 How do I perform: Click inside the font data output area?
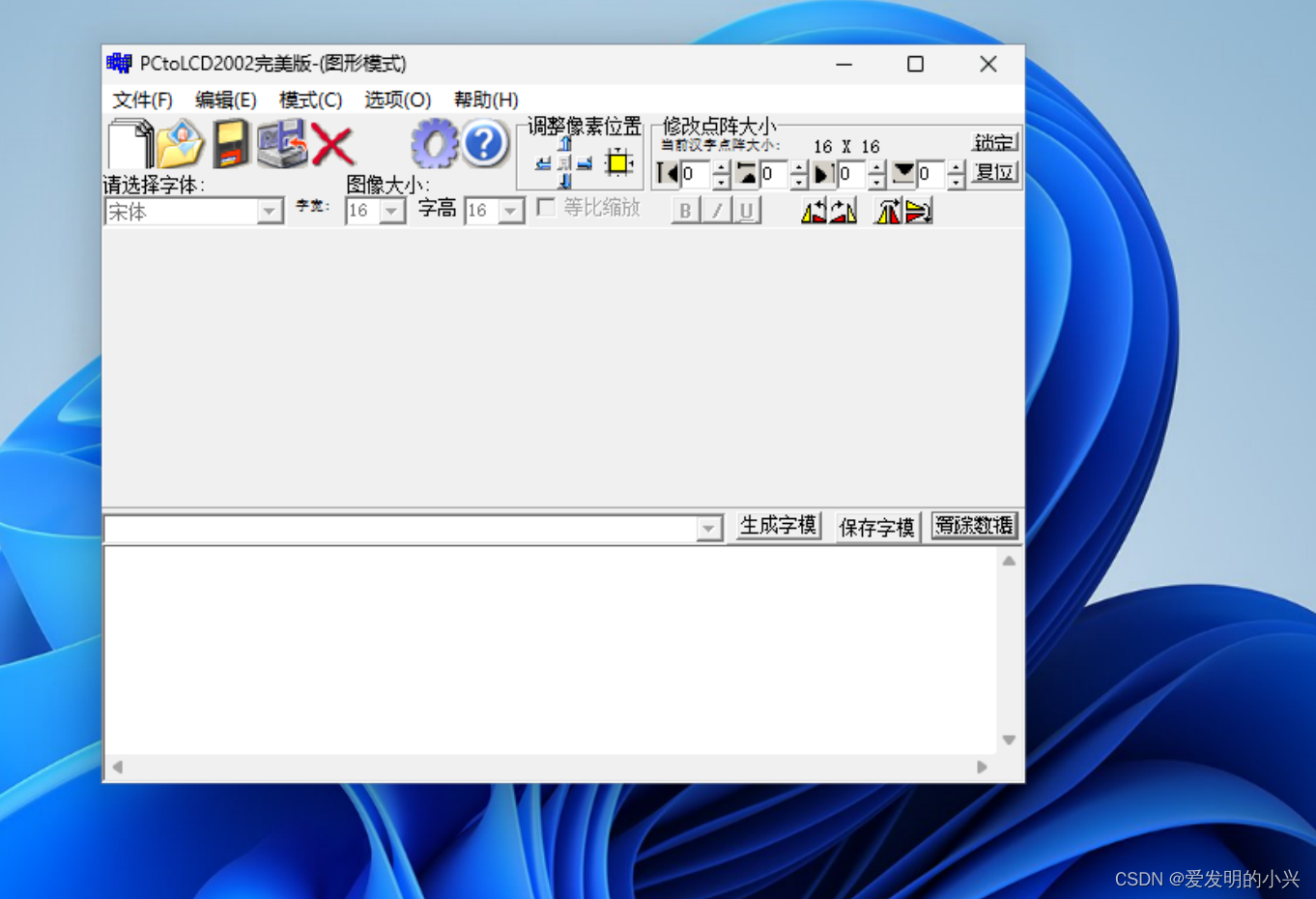[551, 651]
